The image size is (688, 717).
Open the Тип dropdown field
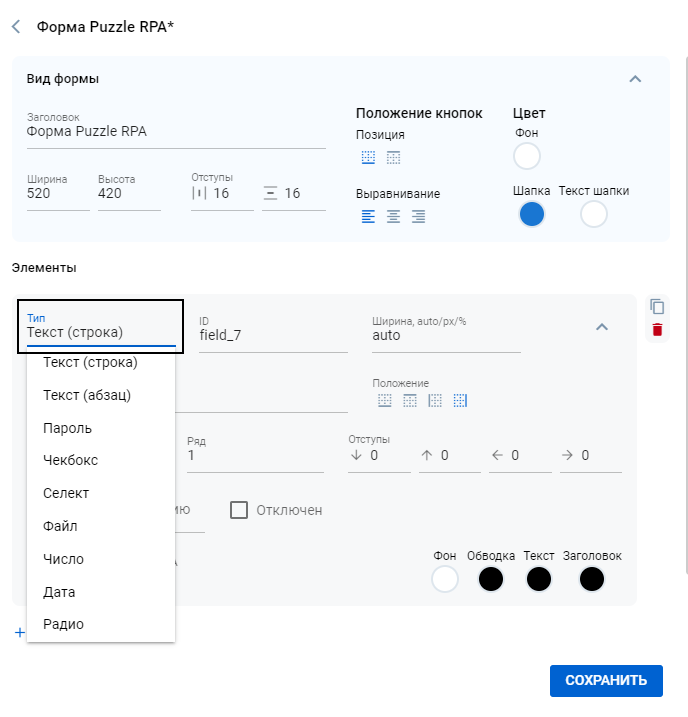pyautogui.click(x=100, y=333)
